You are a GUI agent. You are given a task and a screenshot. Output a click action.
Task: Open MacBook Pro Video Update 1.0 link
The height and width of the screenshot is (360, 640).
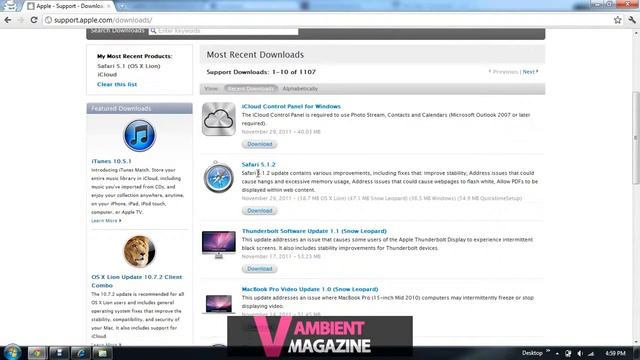(x=310, y=289)
